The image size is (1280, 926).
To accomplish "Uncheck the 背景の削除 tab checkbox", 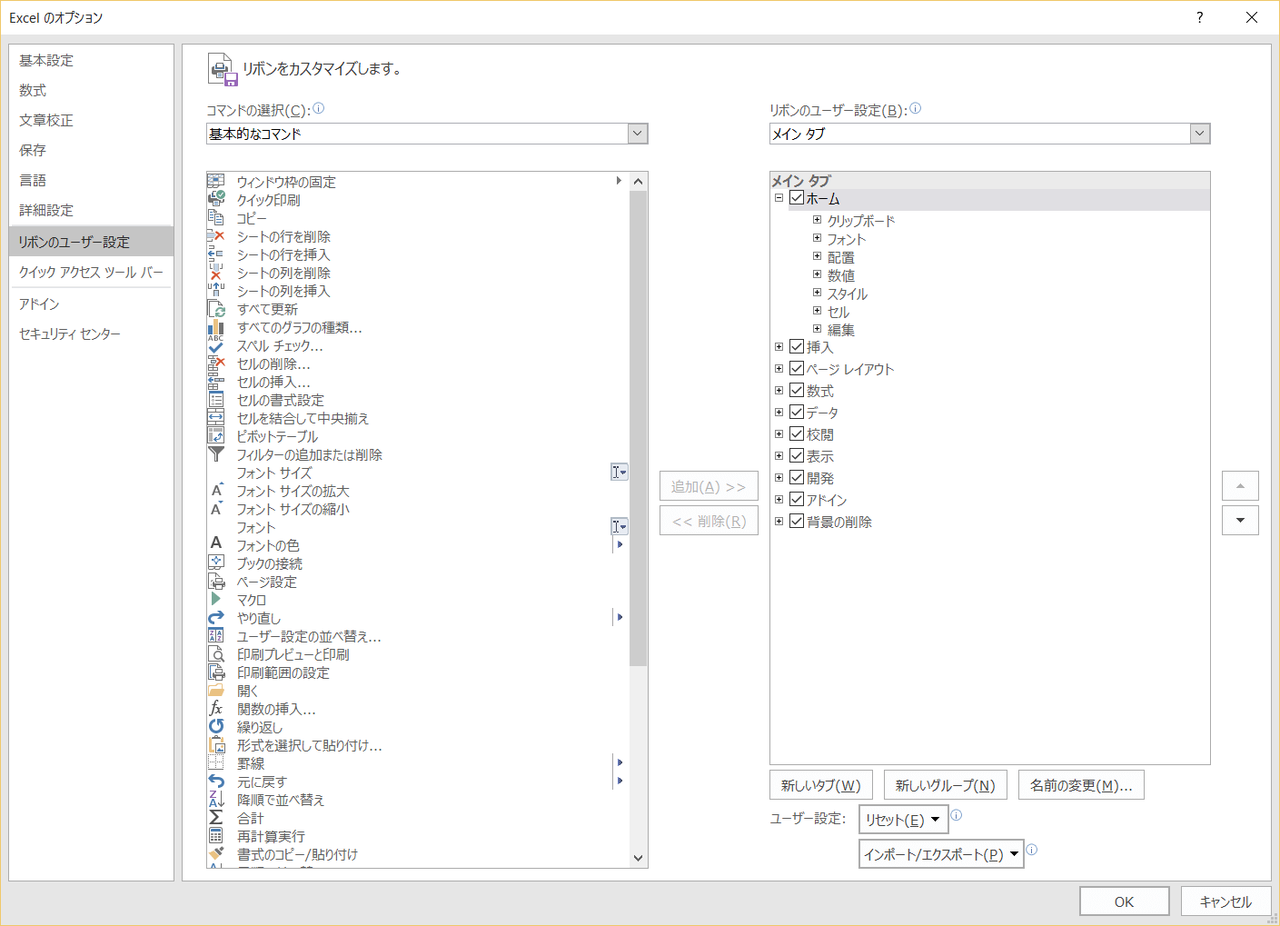I will (x=796, y=521).
